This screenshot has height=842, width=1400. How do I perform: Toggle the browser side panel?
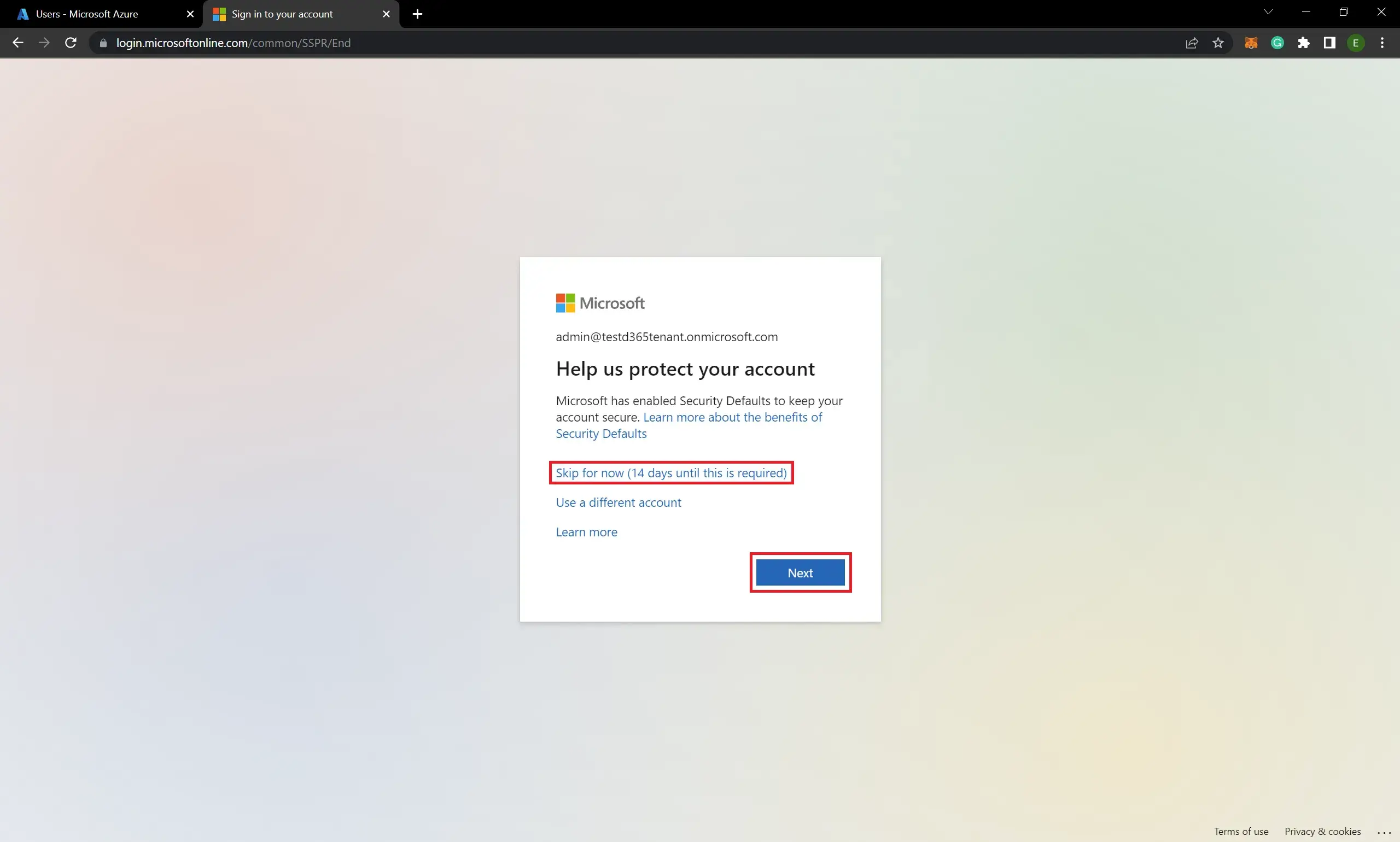[x=1329, y=43]
